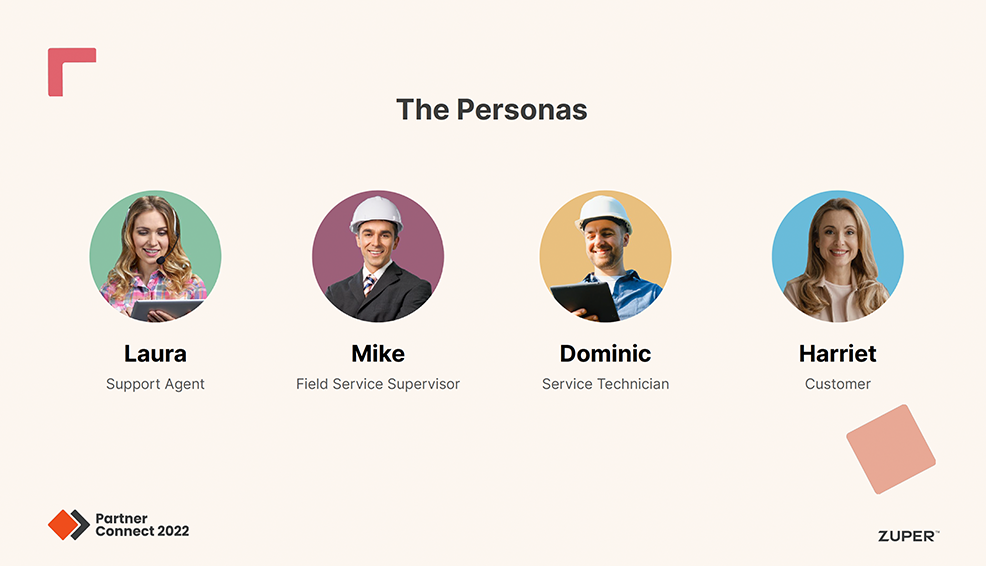Click the salmon rotated square shape
The width and height of the screenshot is (986, 566).
tap(890, 449)
